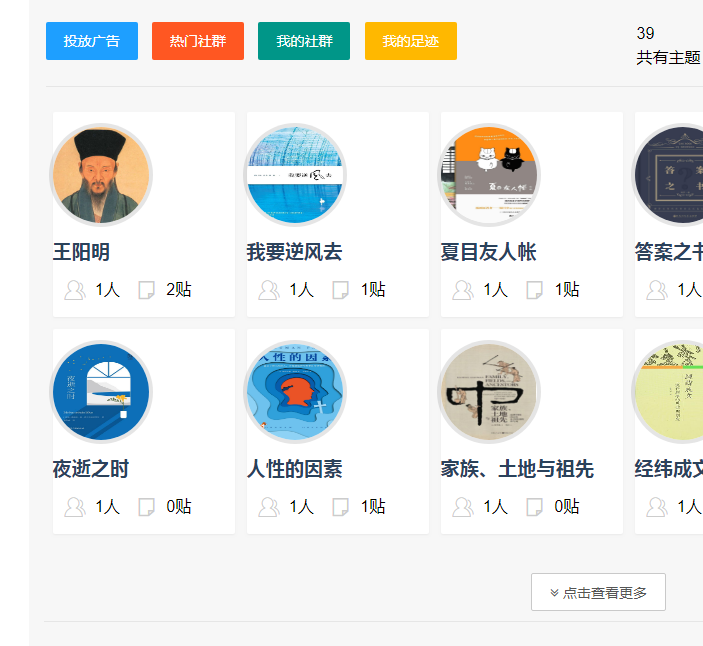Click the 我要逆风去 book cover

point(295,174)
